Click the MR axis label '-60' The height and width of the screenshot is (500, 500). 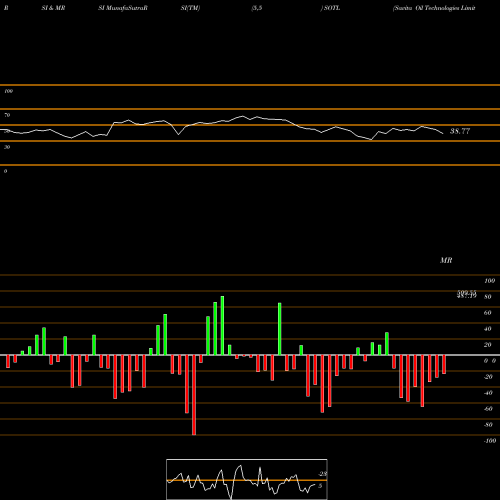[488, 409]
